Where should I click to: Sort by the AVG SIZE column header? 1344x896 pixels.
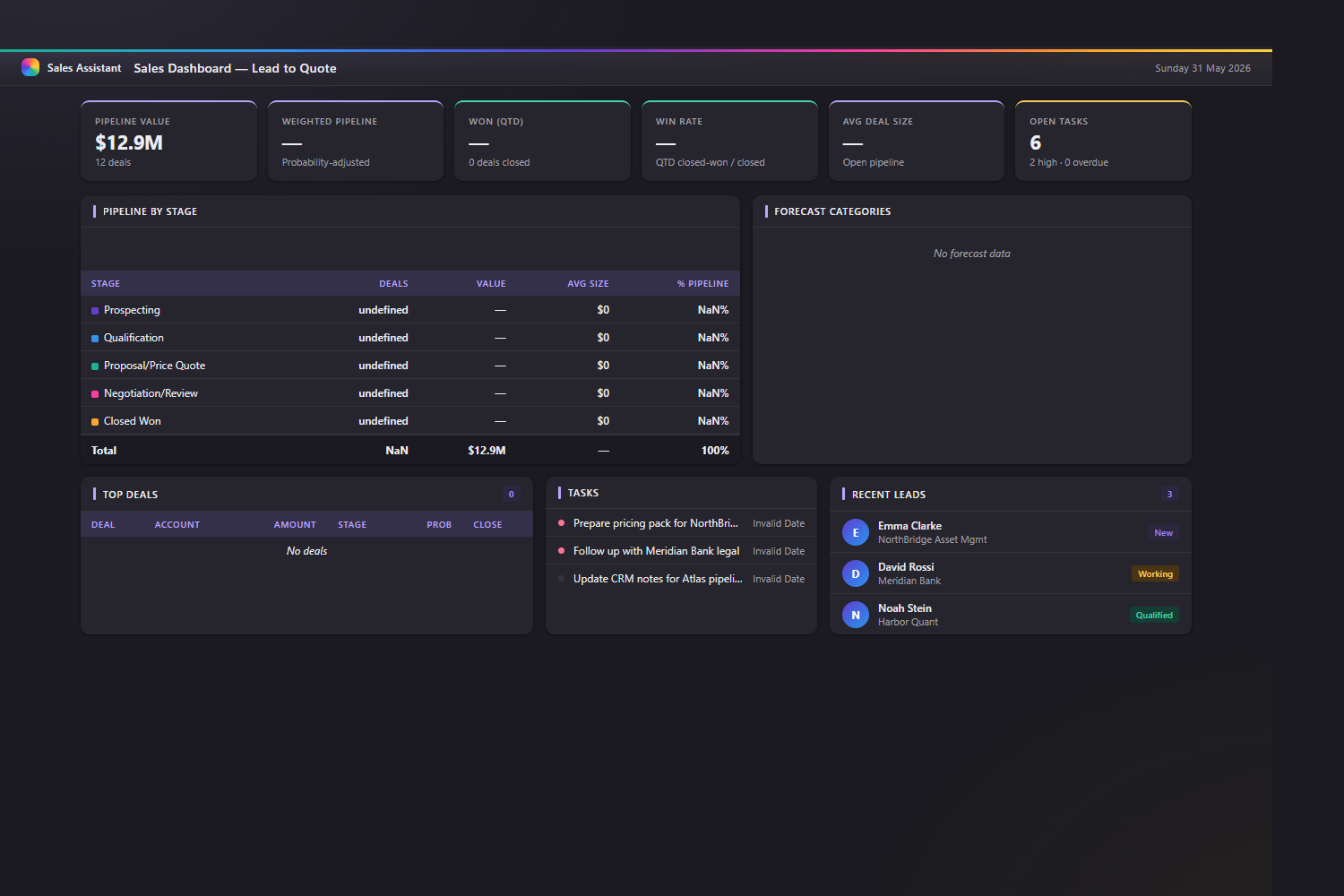click(x=588, y=283)
